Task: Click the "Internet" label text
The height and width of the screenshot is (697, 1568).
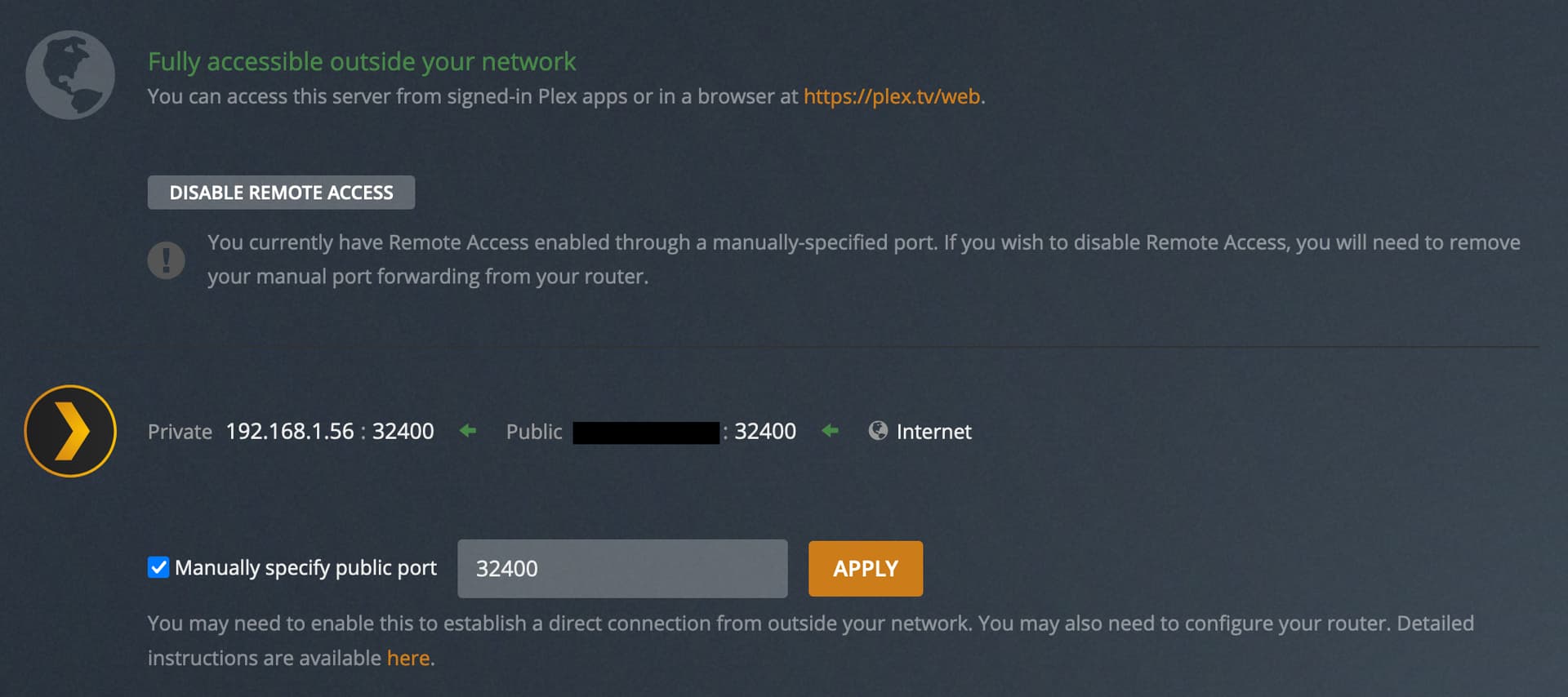Action: (x=933, y=432)
